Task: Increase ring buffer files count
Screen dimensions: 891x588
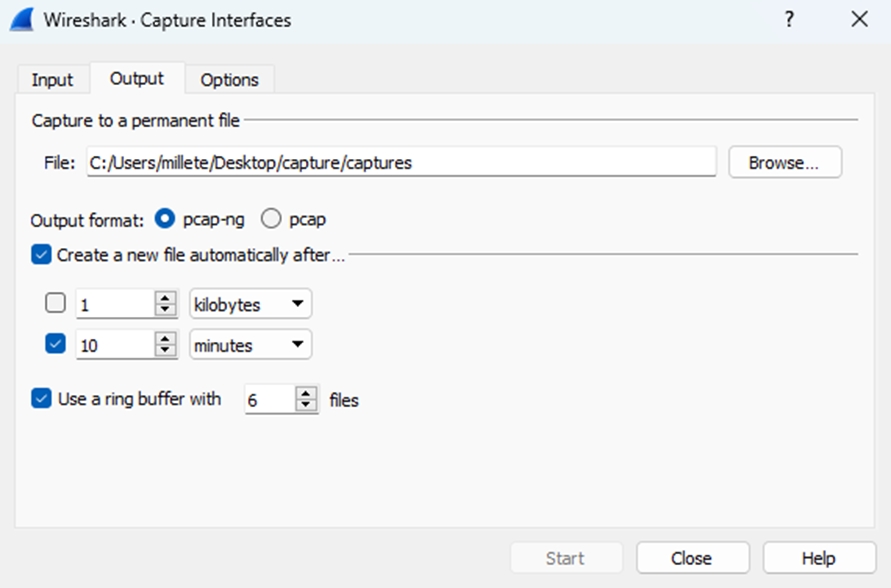Action: click(306, 393)
